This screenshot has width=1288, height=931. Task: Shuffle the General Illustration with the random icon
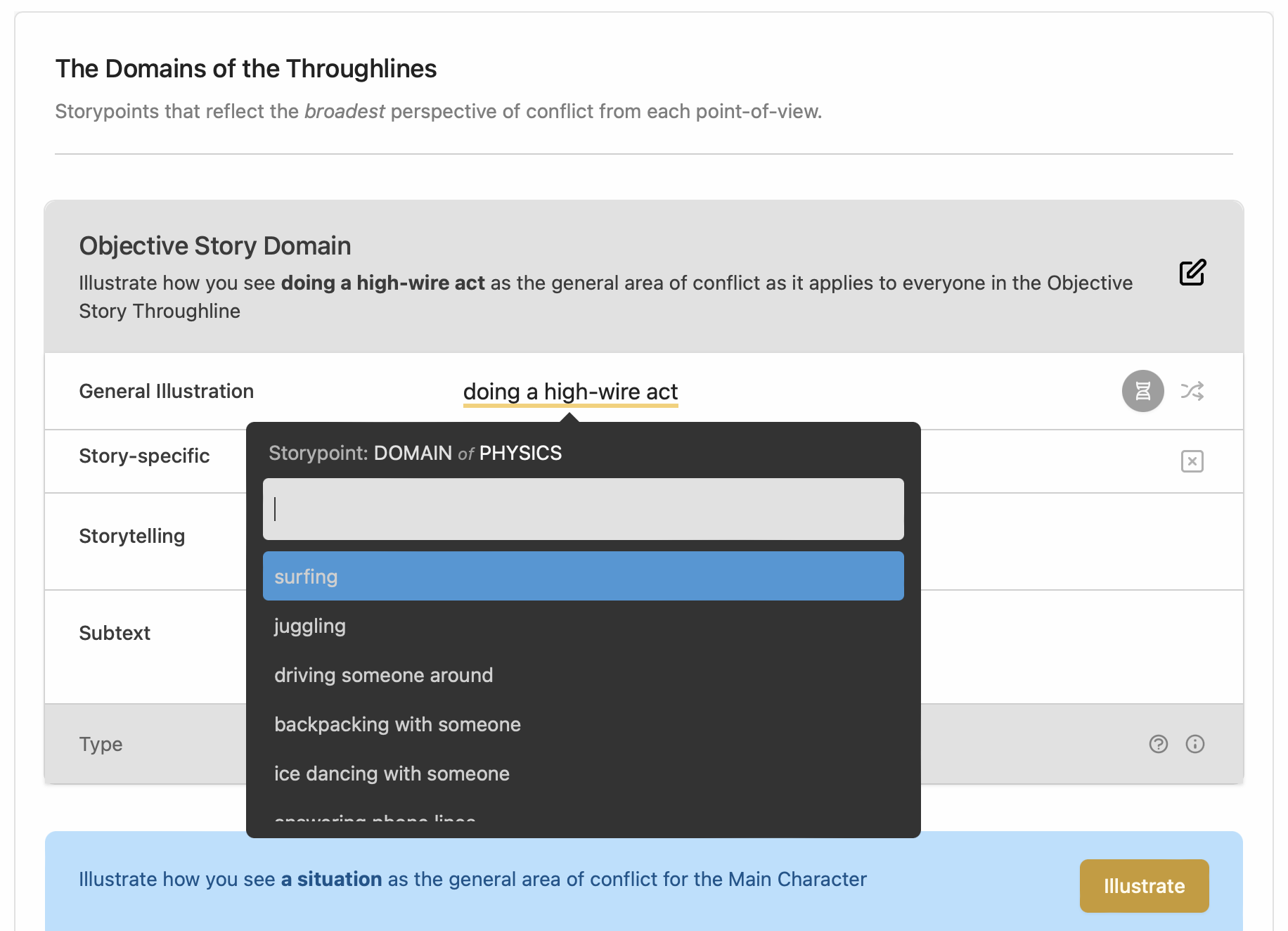(1192, 391)
